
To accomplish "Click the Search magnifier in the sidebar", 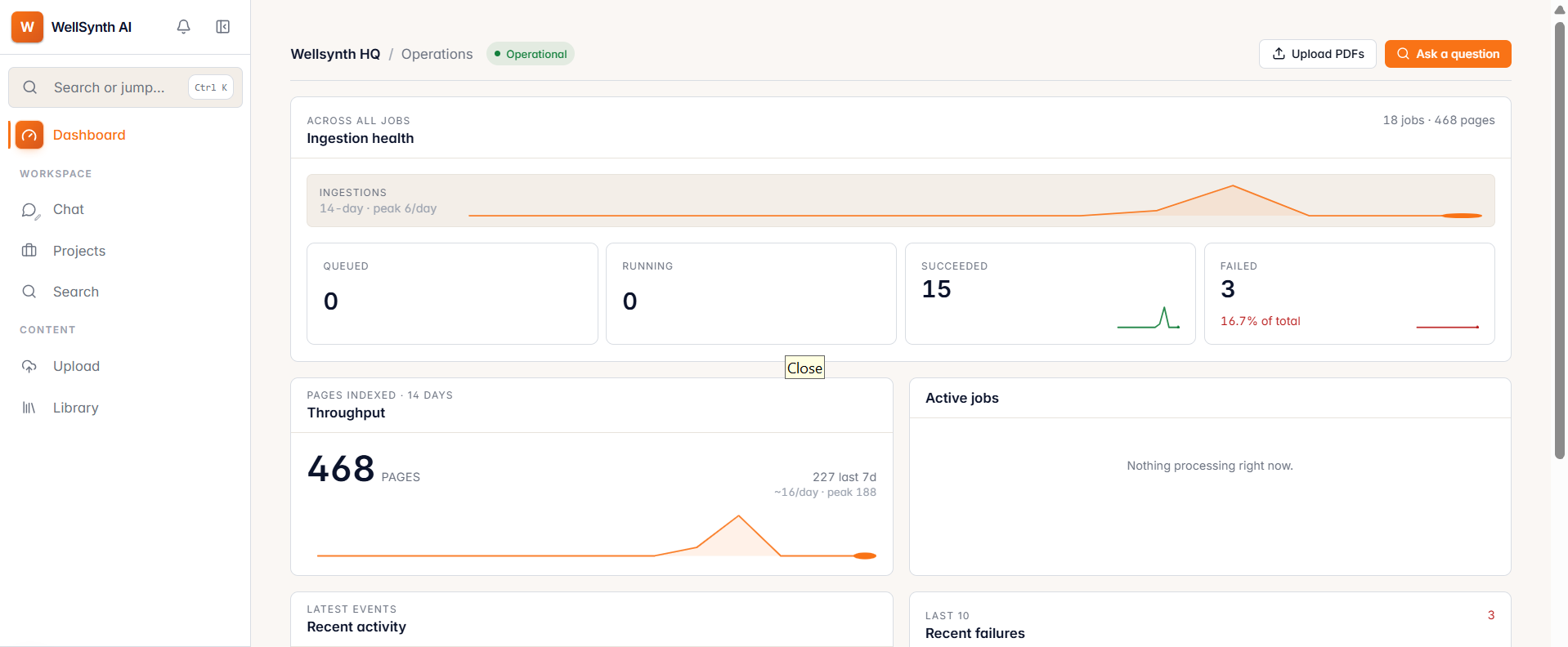I will pyautogui.click(x=29, y=292).
